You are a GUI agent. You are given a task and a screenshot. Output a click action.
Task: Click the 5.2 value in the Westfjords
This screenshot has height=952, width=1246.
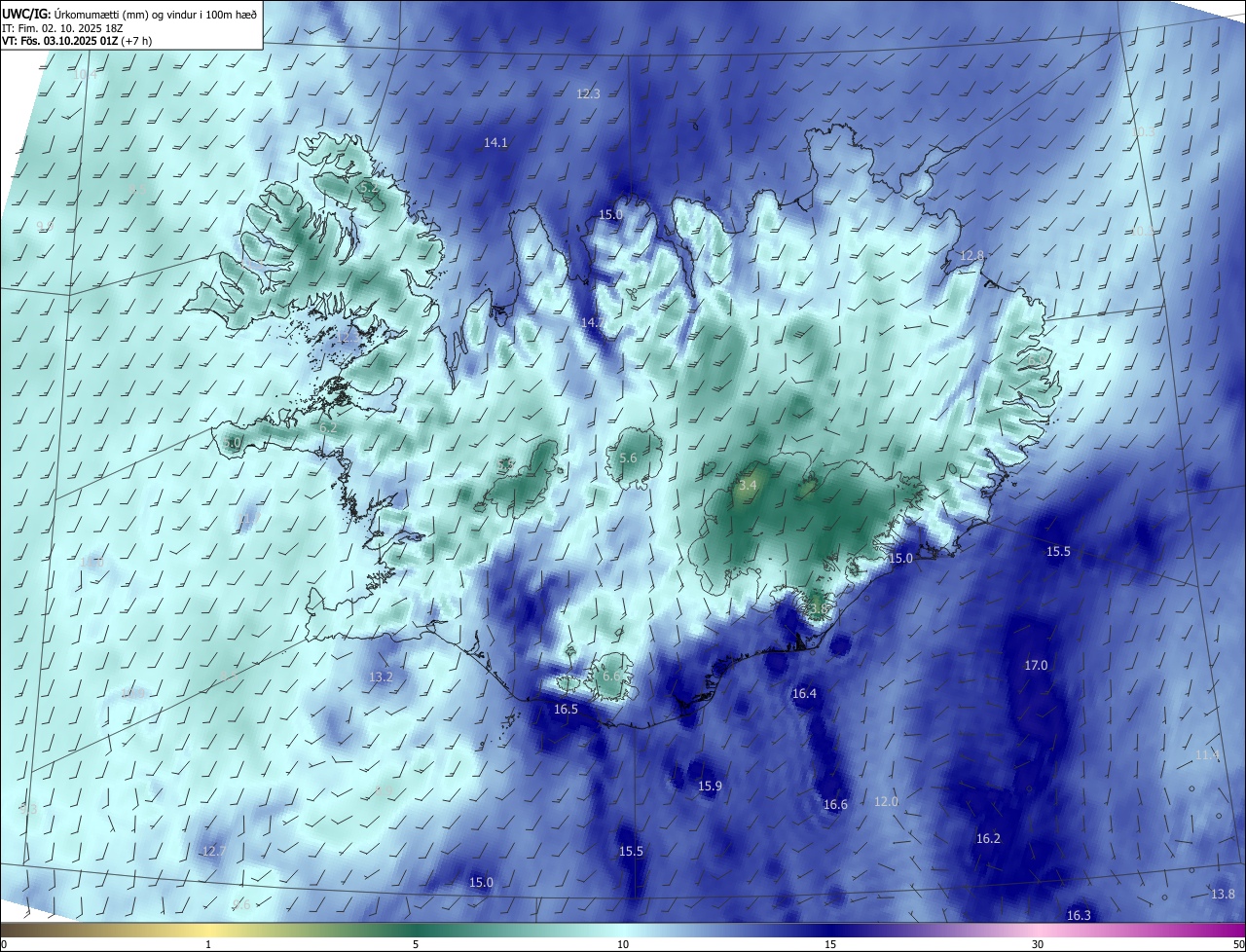(x=368, y=186)
